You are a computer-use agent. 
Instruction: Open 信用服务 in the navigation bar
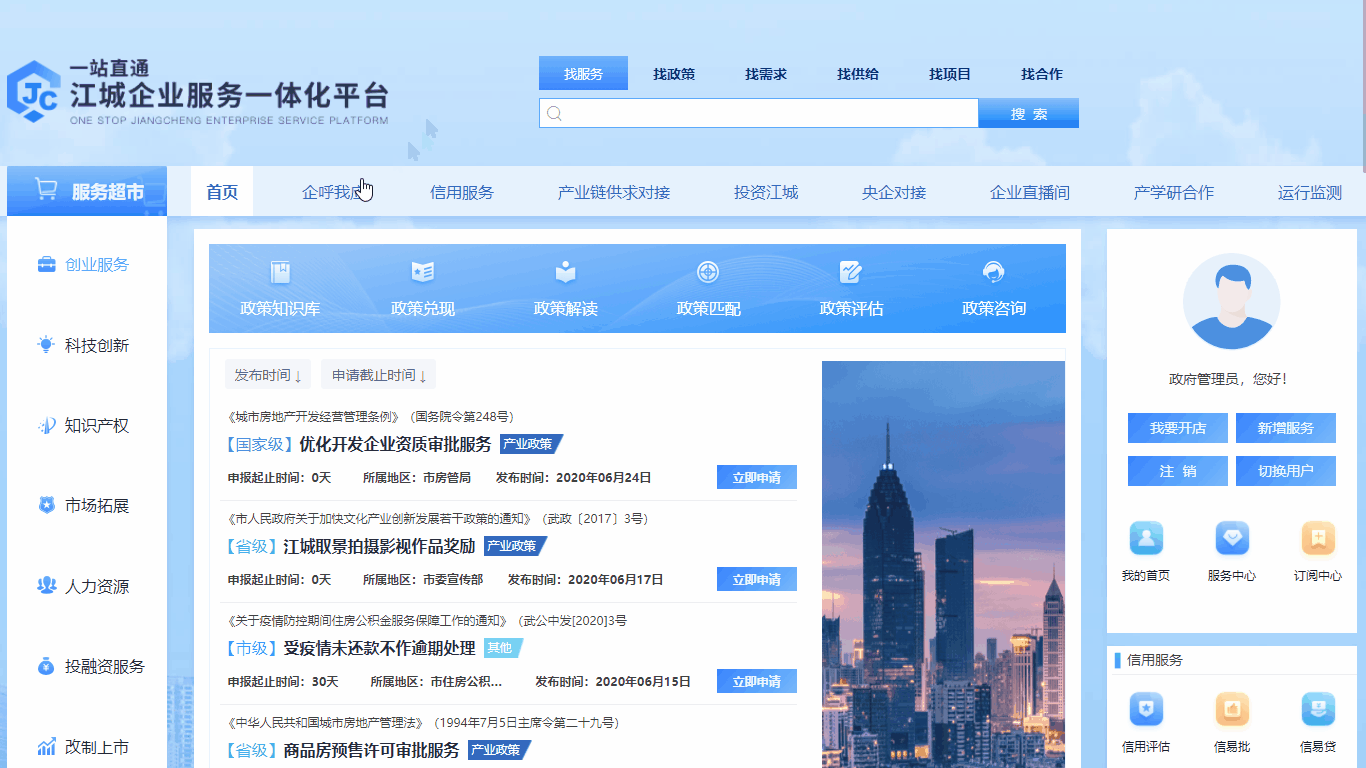click(462, 193)
